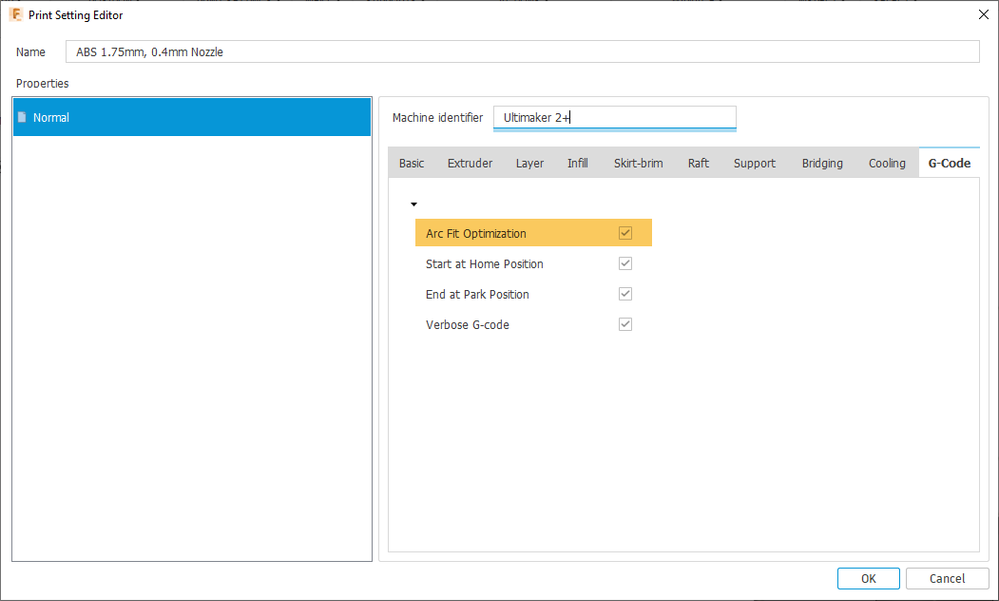Open the Bridging tab

[x=822, y=163]
